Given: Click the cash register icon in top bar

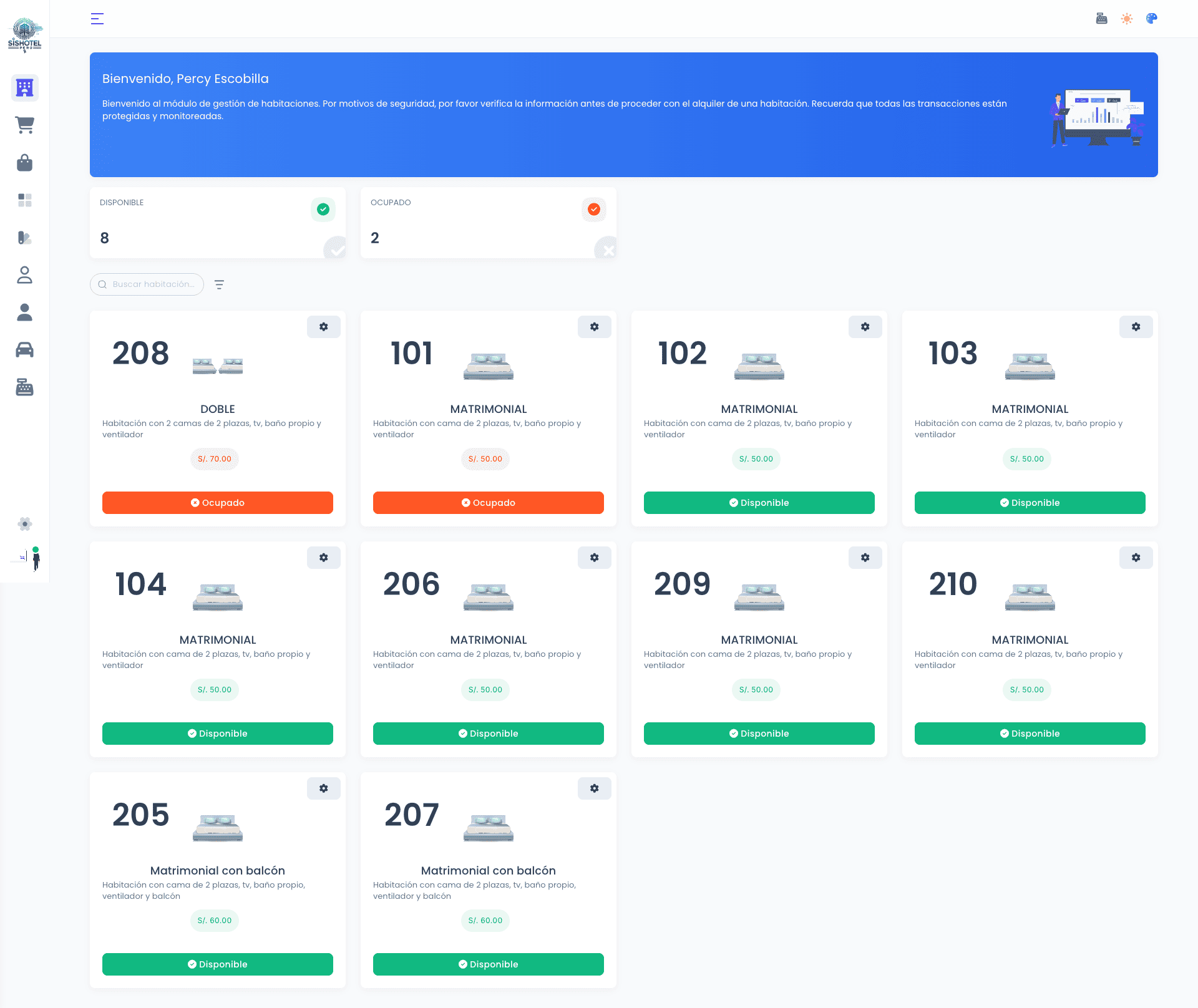Looking at the screenshot, I should tap(1101, 19).
